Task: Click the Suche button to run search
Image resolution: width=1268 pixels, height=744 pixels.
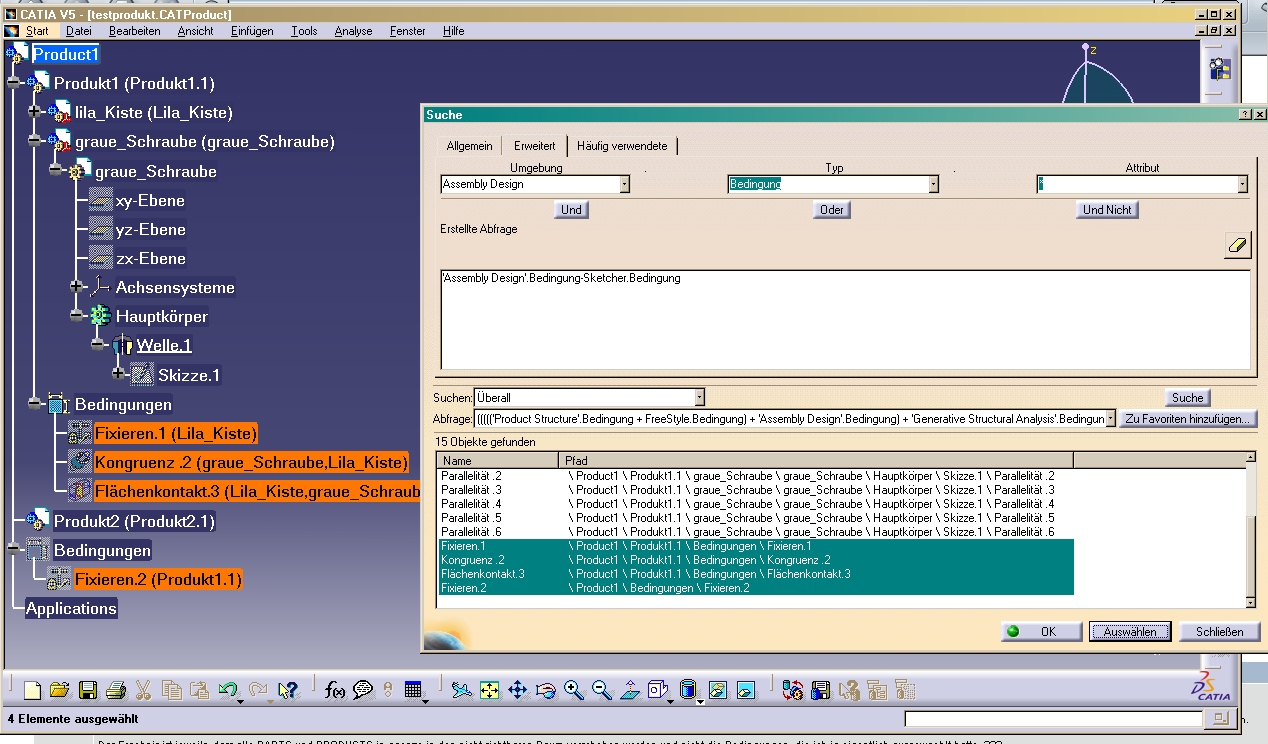Action: click(1188, 398)
